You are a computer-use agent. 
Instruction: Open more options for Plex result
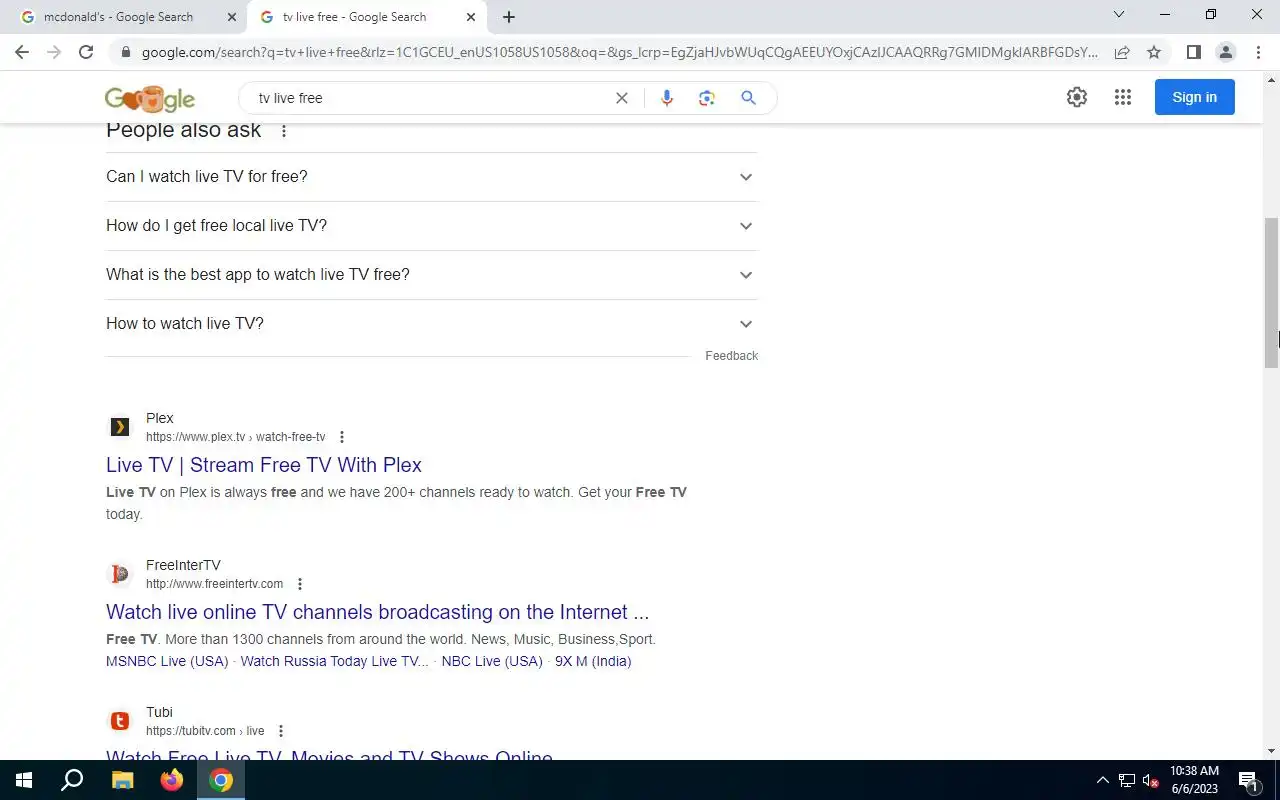(x=342, y=437)
